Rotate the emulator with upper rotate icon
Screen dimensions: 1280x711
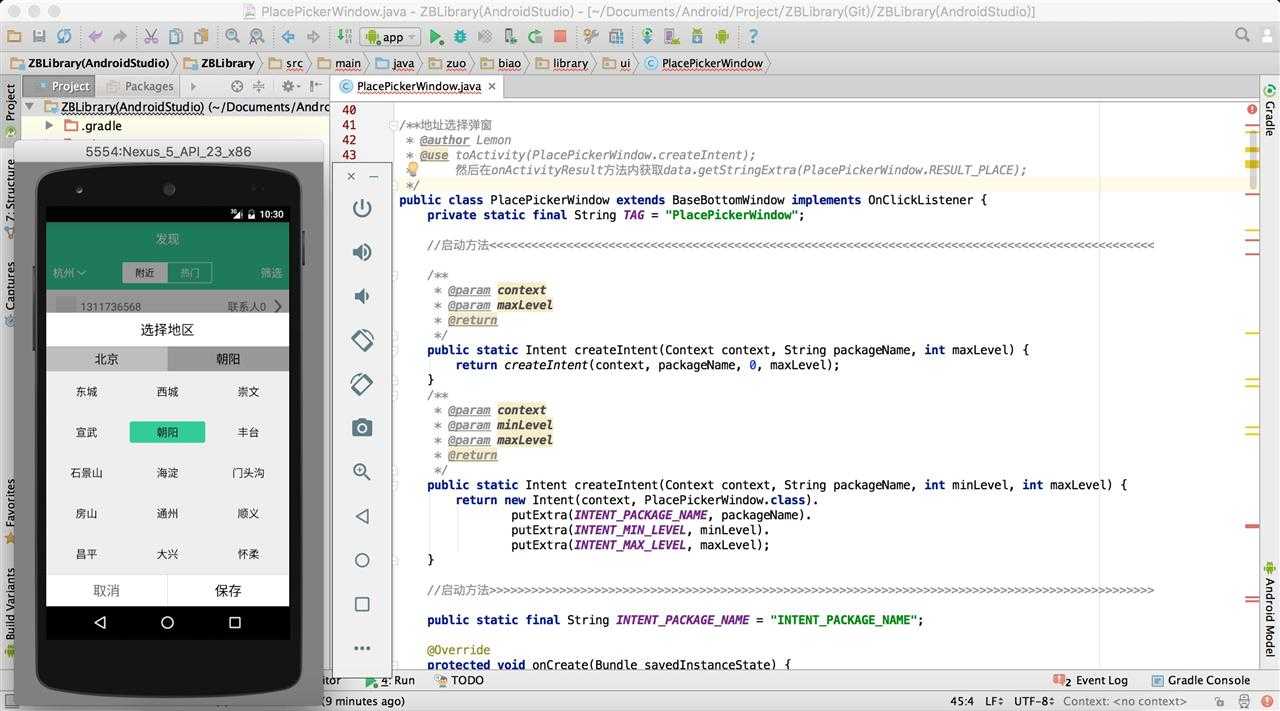tap(362, 340)
